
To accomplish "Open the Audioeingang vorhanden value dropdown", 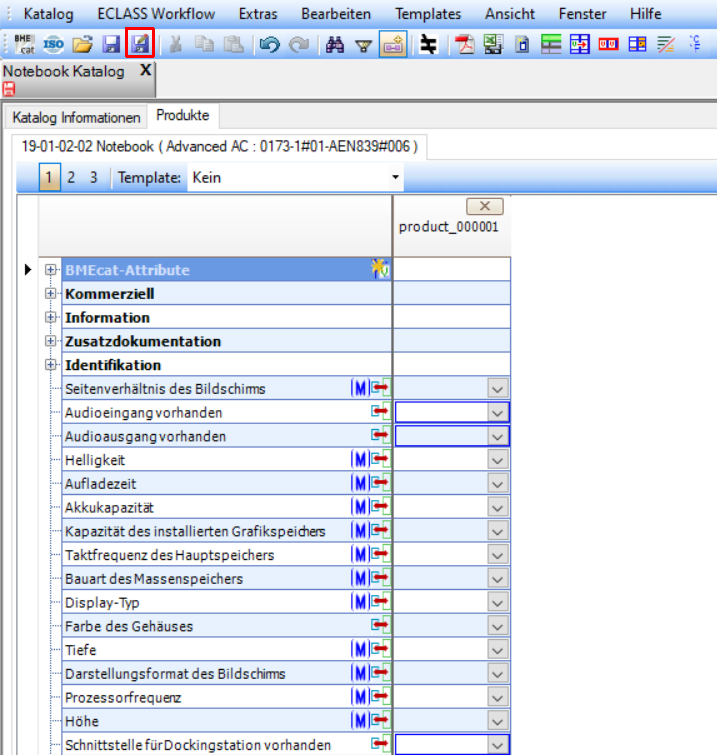I will 497,412.
